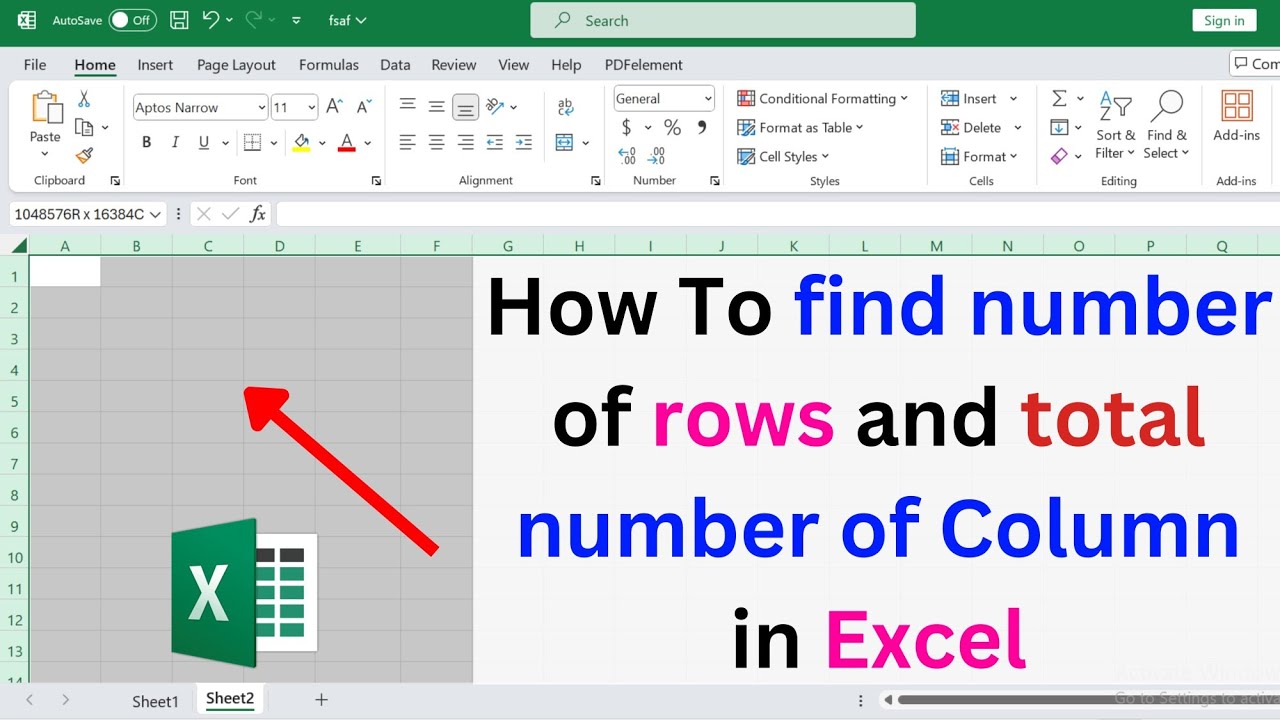Click in the Search box
Viewport: 1280px width, 720px height.
[x=723, y=20]
